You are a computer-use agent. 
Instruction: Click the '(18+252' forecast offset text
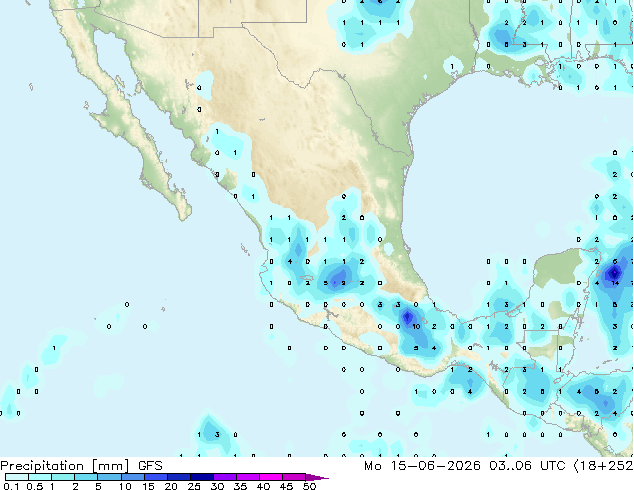click(603, 466)
